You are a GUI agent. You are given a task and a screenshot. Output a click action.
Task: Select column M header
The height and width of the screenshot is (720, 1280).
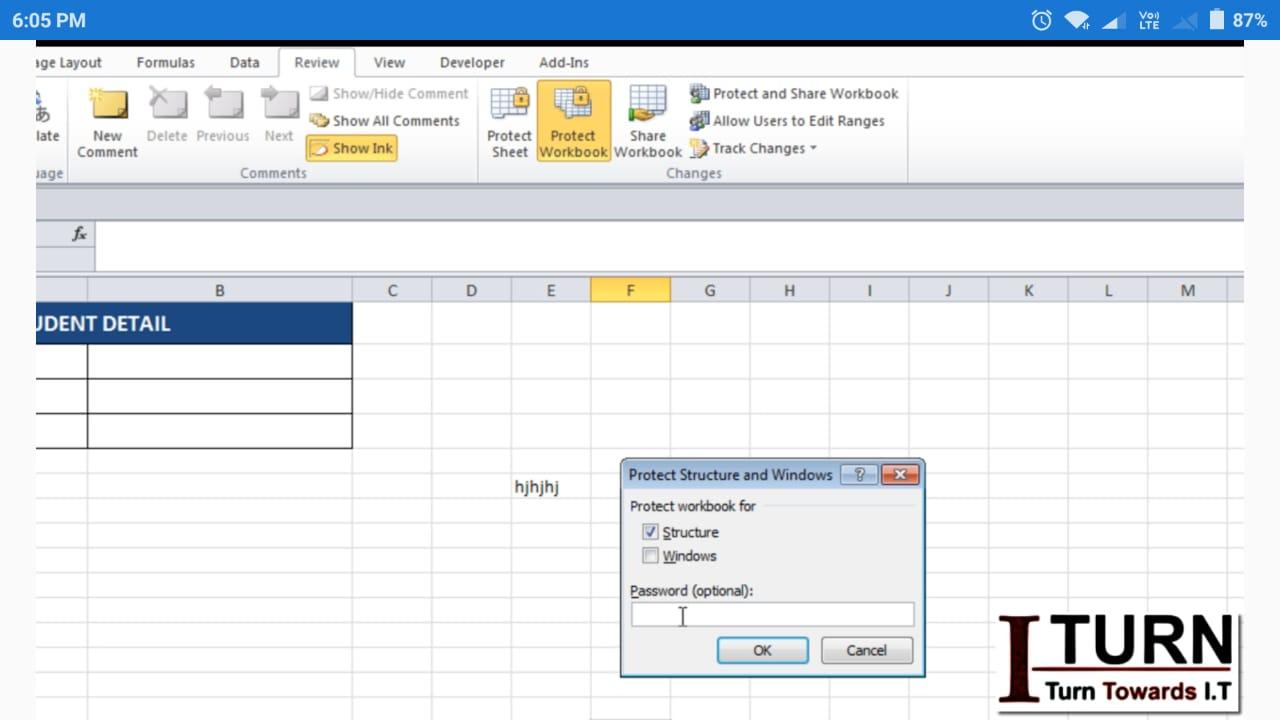(1187, 290)
